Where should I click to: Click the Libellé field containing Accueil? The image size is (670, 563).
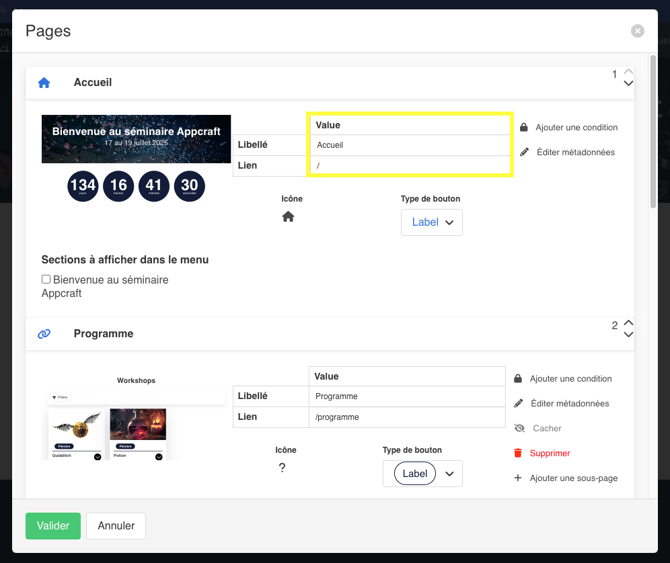click(x=410, y=145)
